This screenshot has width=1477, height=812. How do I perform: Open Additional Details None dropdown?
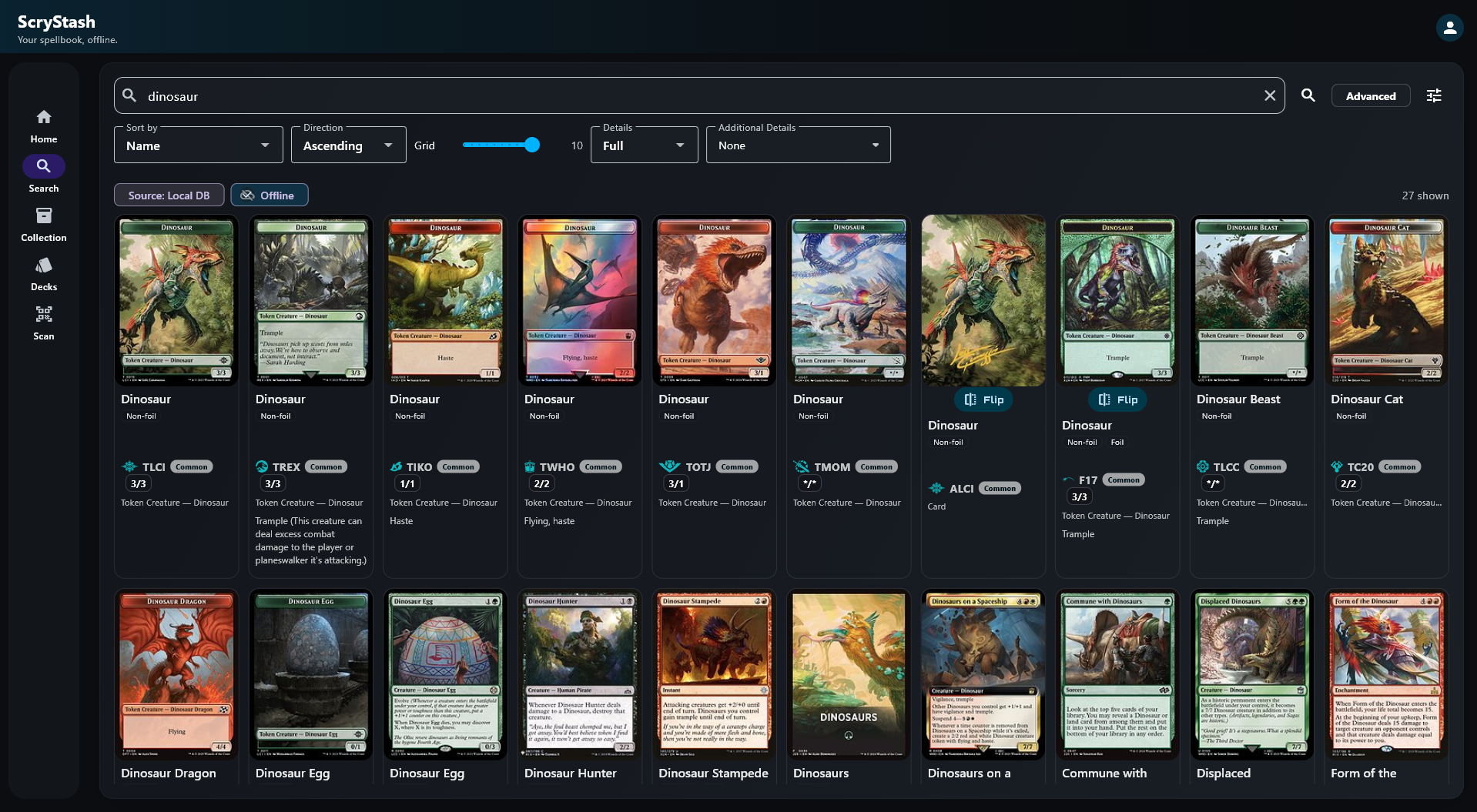tap(799, 145)
